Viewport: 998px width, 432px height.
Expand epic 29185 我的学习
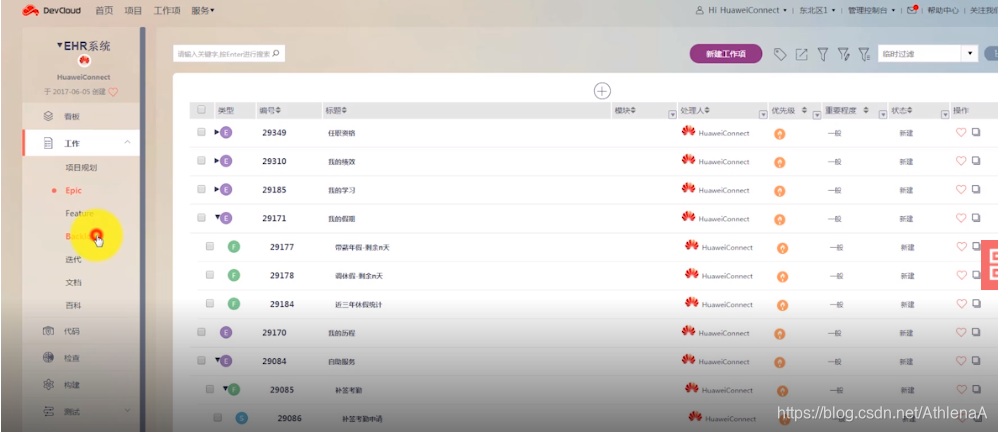(216, 189)
